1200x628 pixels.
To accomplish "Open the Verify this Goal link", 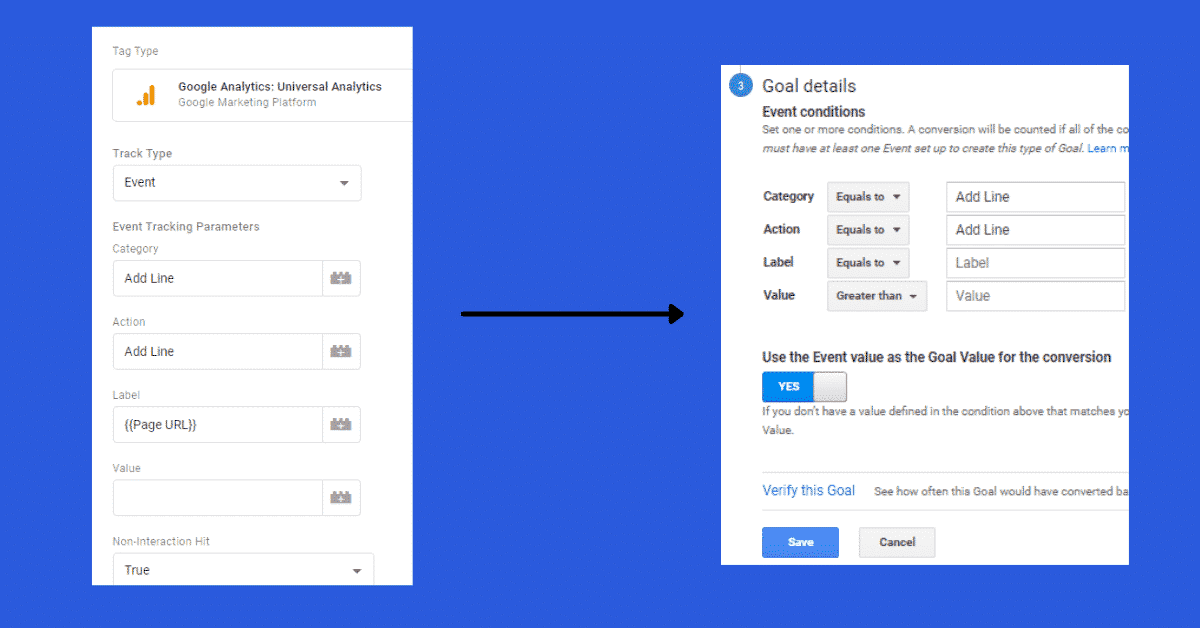I will point(808,490).
